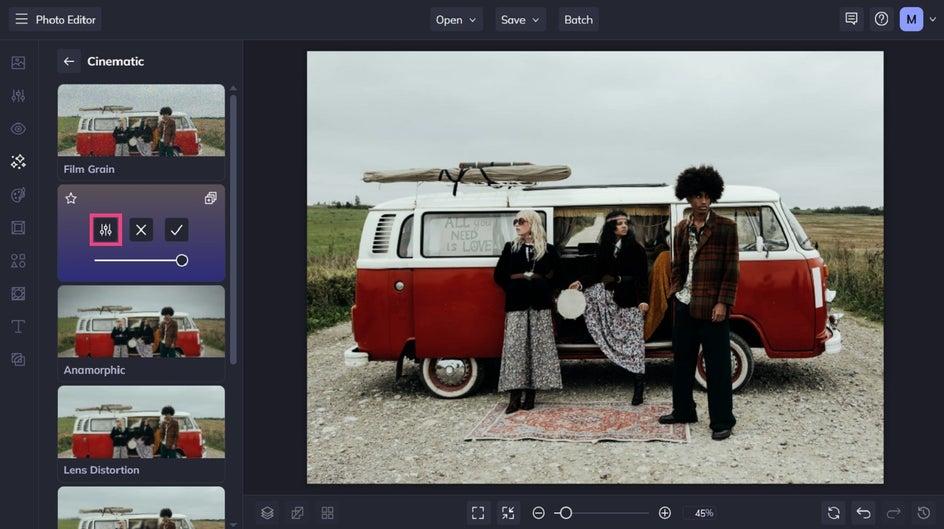Click the 'Cinematic' panel title
The image size is (944, 529).
pyautogui.click(x=116, y=61)
